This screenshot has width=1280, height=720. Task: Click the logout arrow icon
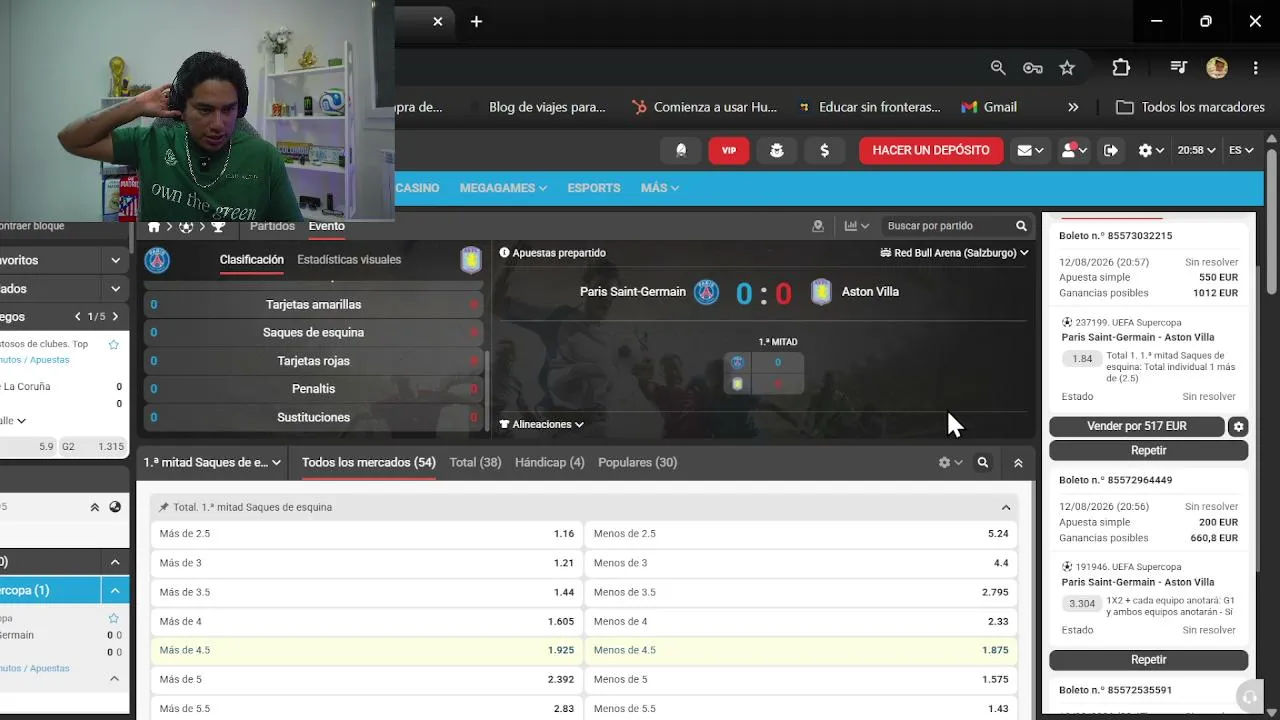click(1111, 150)
